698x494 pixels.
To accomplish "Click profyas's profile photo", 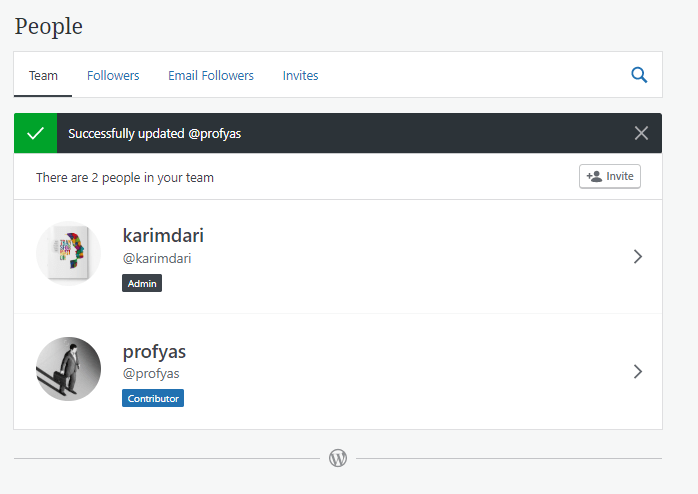I will coord(68,369).
